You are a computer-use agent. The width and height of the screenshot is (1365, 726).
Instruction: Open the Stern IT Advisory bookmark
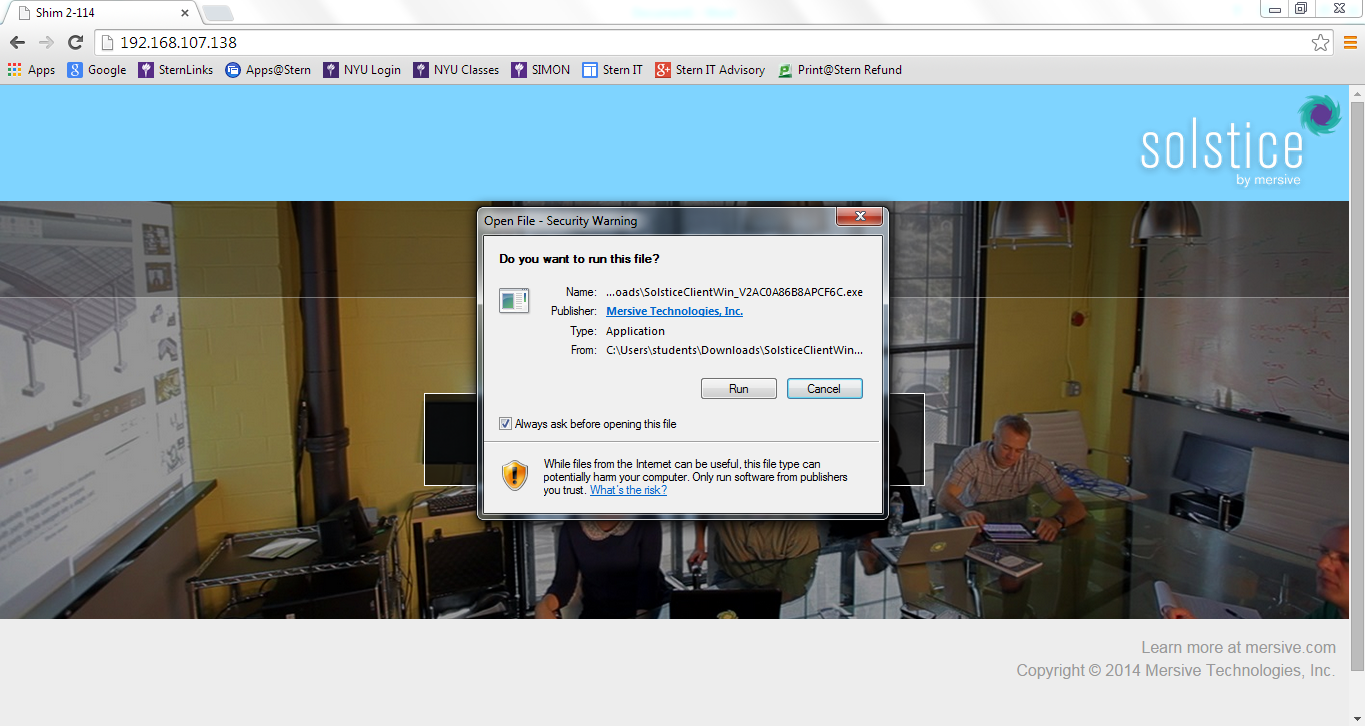710,70
